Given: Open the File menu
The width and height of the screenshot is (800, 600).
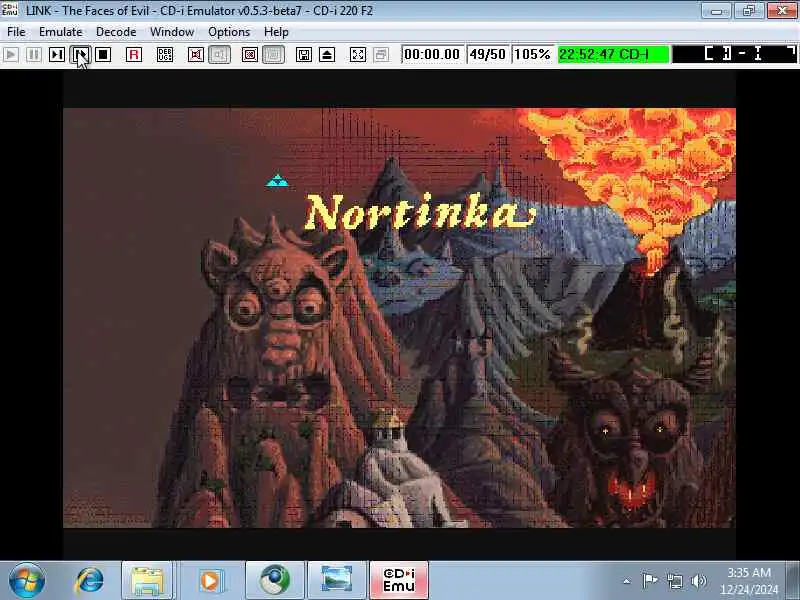Looking at the screenshot, I should pos(16,32).
